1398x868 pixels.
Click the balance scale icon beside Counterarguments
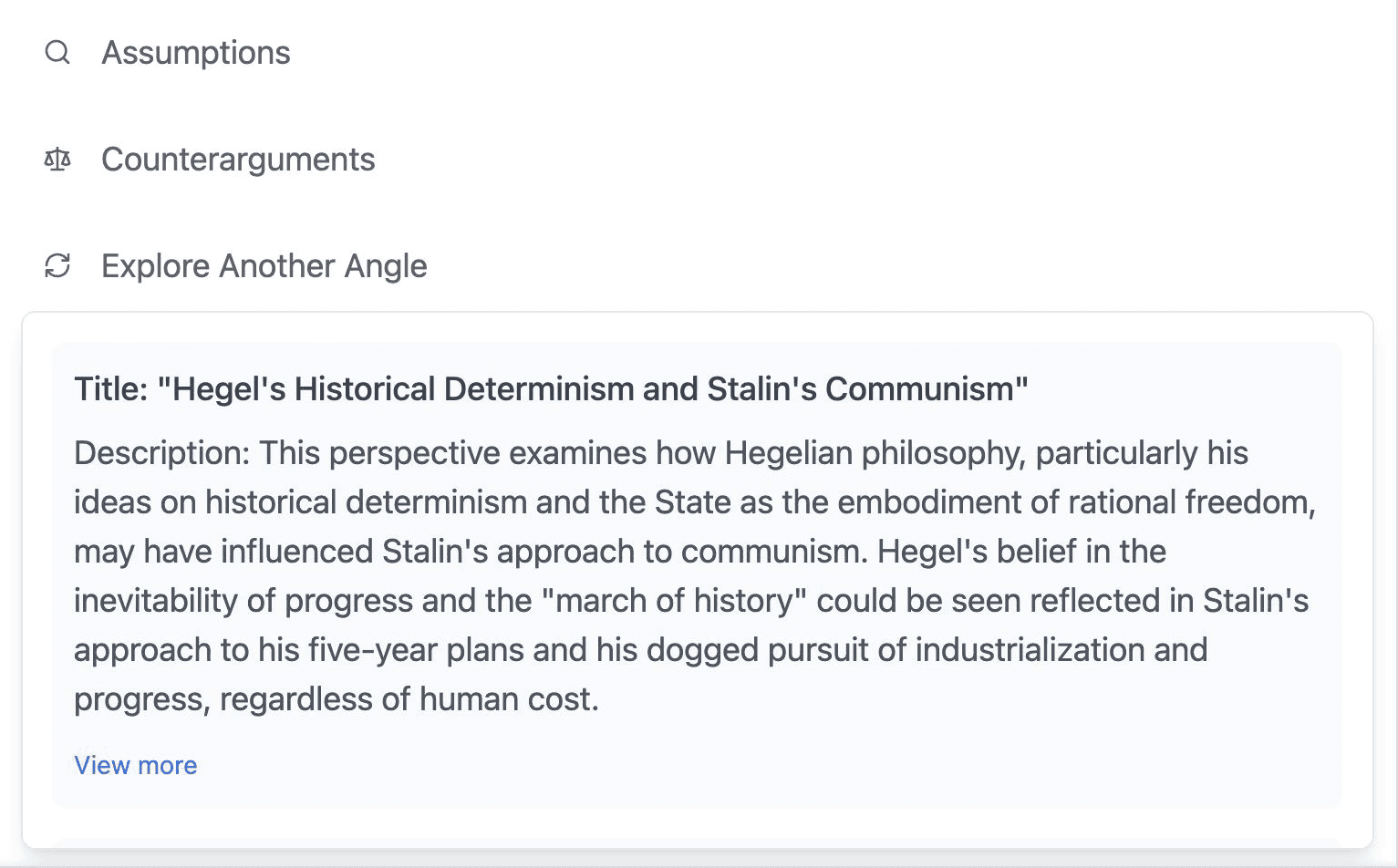(57, 160)
